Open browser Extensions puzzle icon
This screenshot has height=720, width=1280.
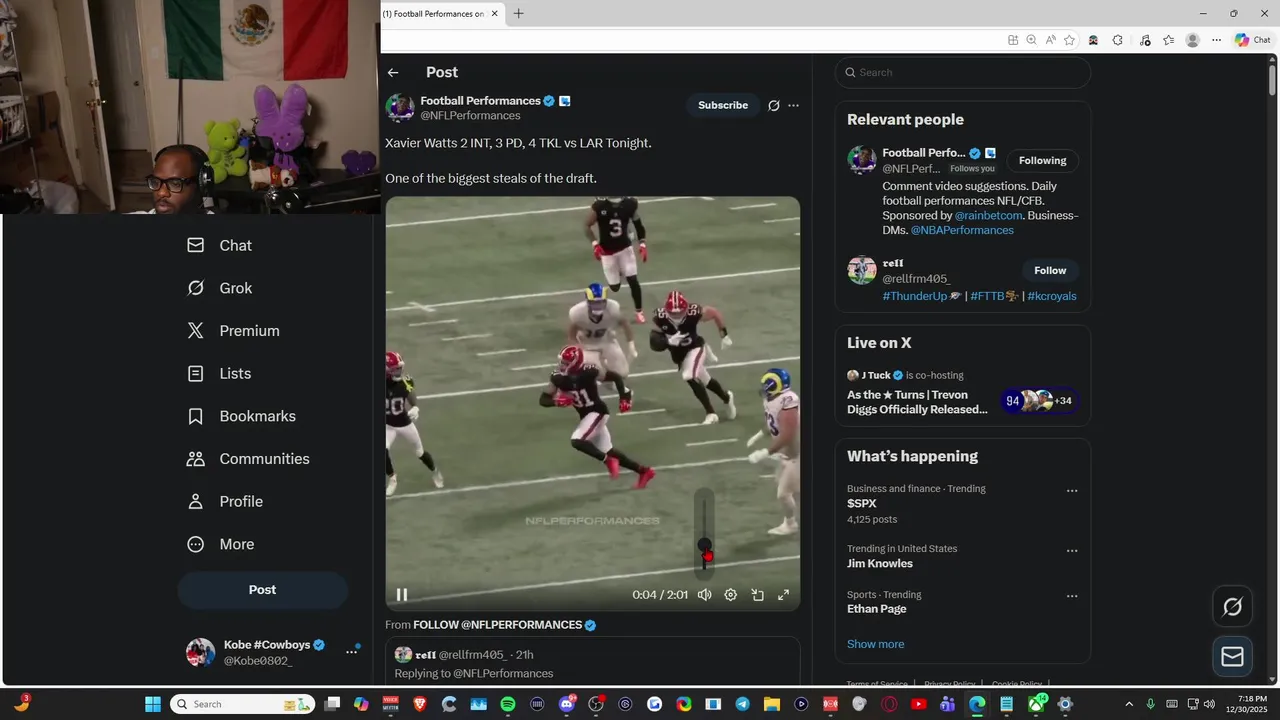point(1118,40)
